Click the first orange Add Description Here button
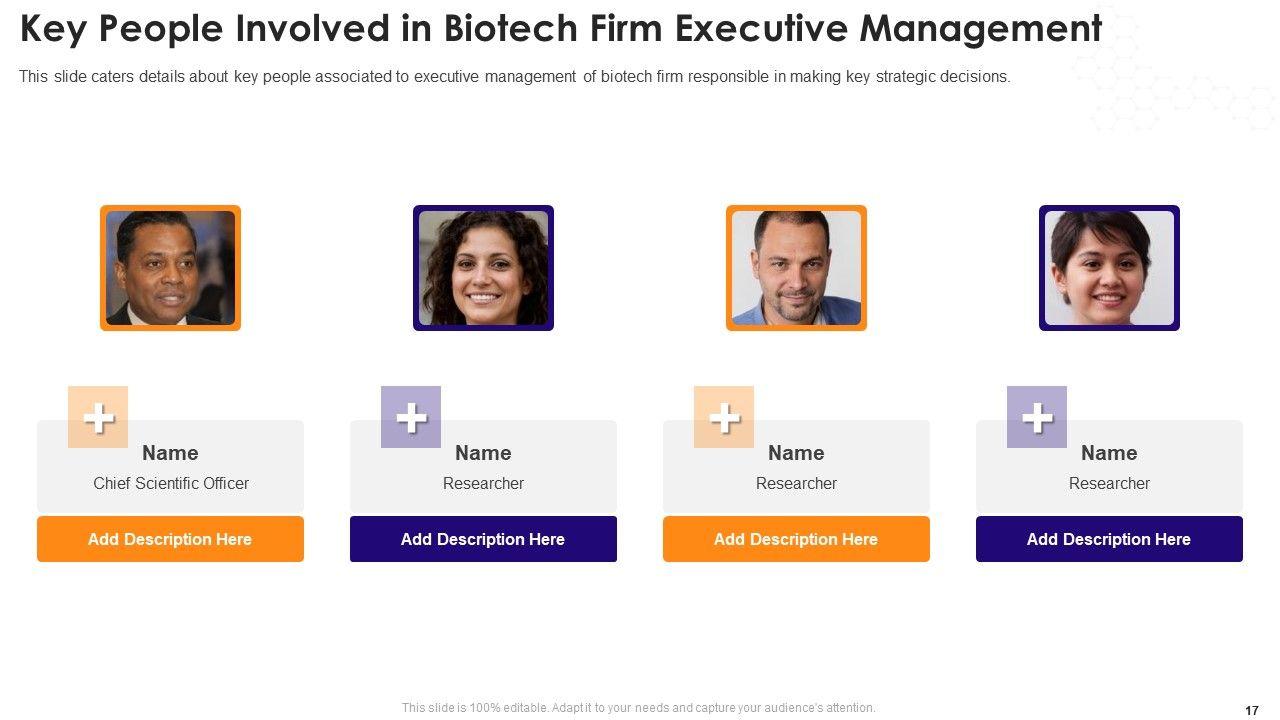This screenshot has width=1280, height=720. coord(170,539)
